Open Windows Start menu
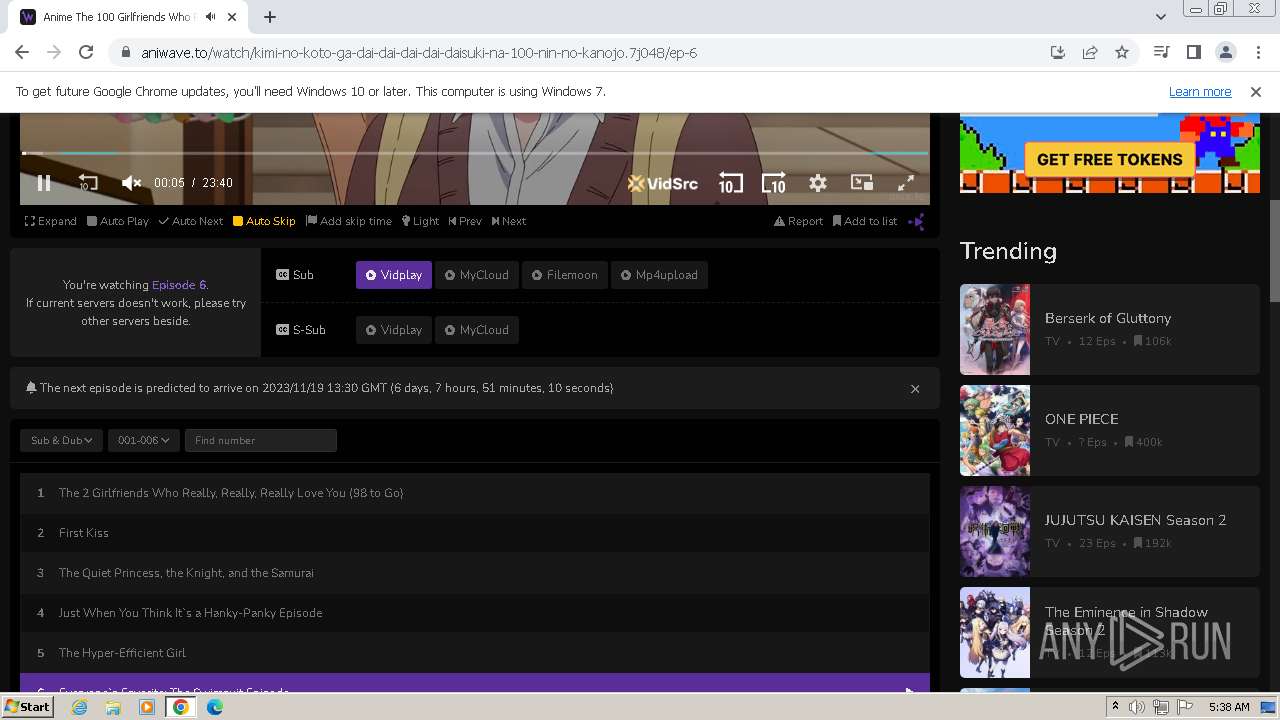Image resolution: width=1280 pixels, height=720 pixels. [x=27, y=707]
